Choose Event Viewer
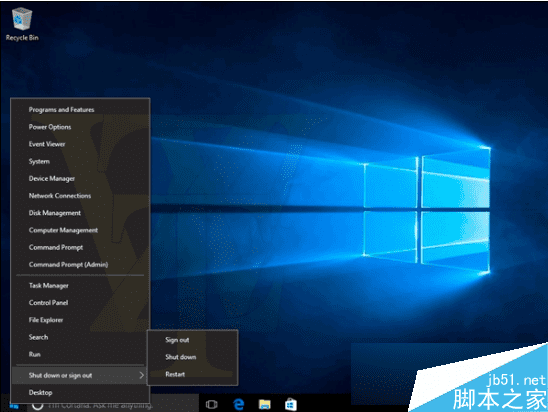The width and height of the screenshot is (548, 412). coord(81,144)
